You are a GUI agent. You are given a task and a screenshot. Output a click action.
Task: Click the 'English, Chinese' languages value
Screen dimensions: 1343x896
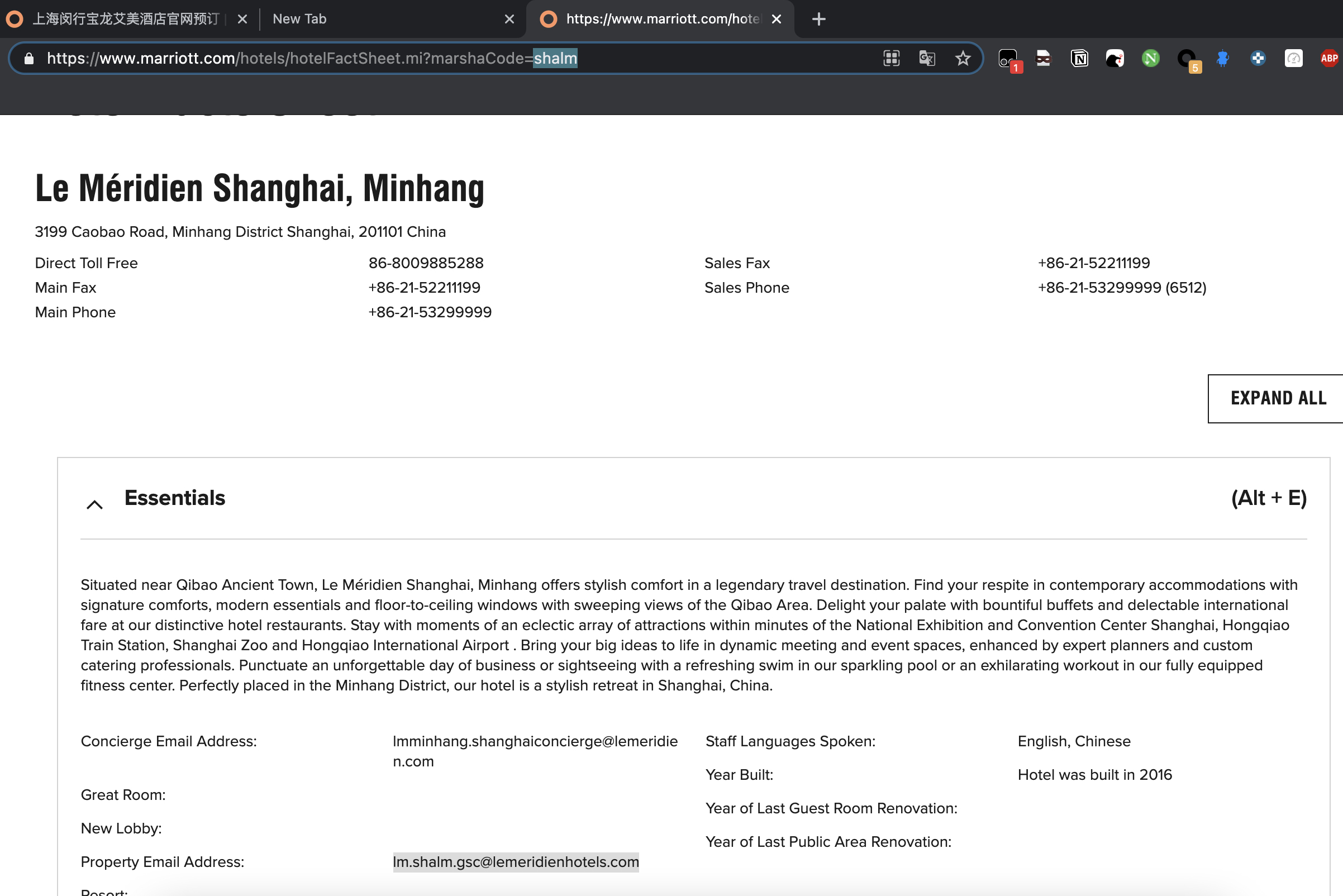click(x=1074, y=741)
